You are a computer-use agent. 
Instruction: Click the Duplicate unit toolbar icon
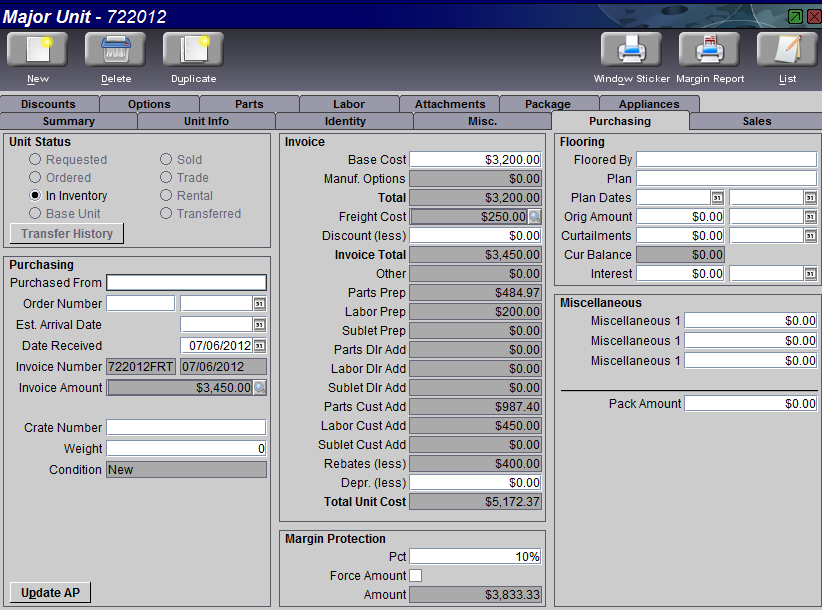coord(193,50)
